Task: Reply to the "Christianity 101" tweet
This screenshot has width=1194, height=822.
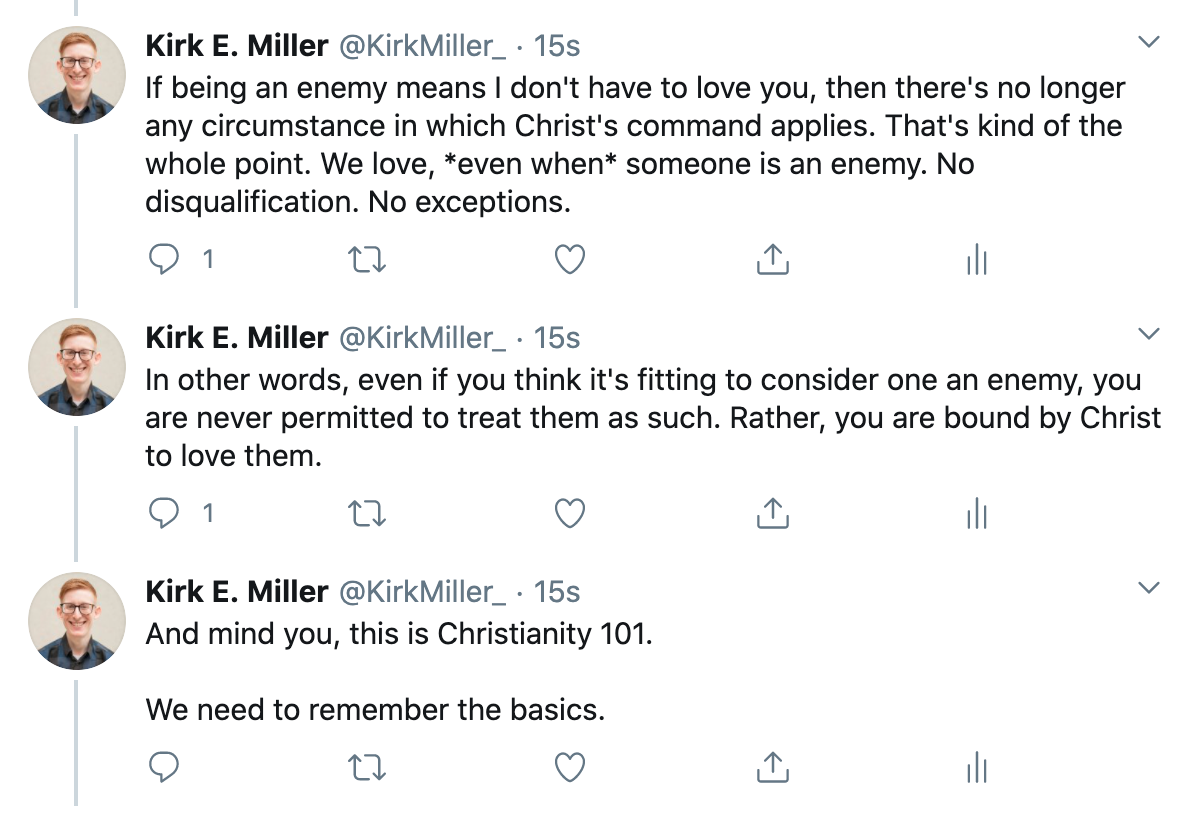Action: [x=164, y=767]
